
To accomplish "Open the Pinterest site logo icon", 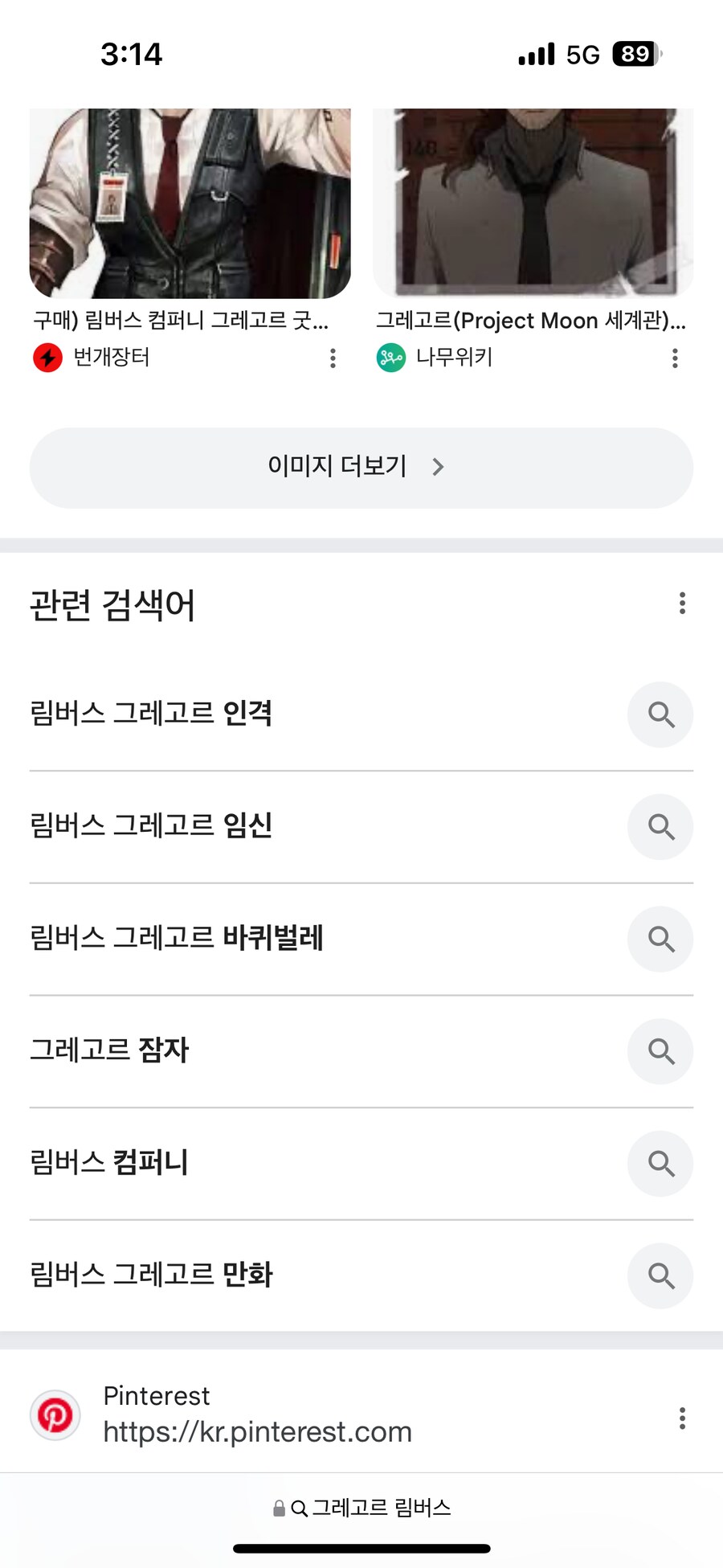I will (x=55, y=1415).
